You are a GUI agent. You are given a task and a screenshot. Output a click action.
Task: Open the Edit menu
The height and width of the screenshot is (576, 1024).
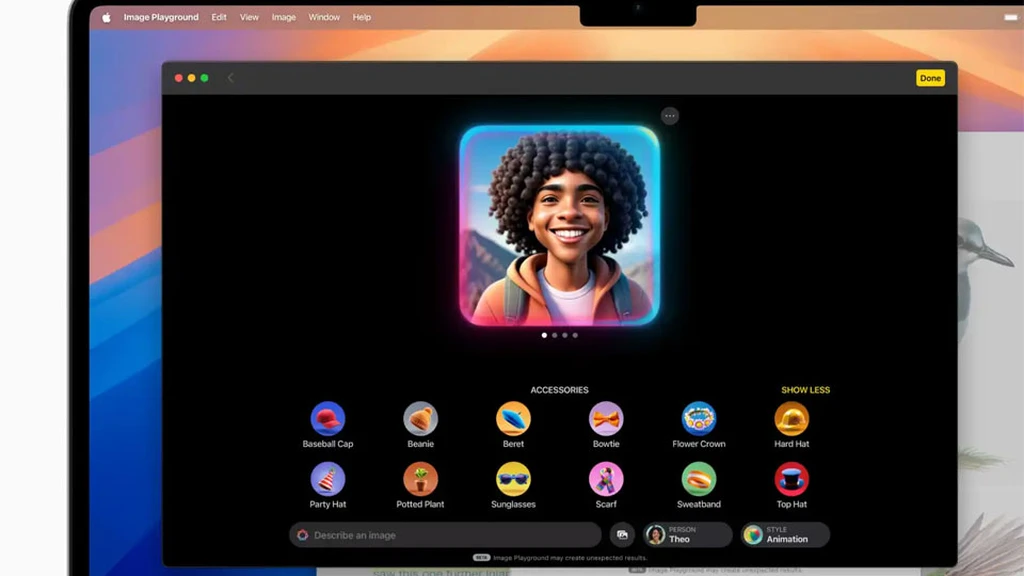pos(219,17)
